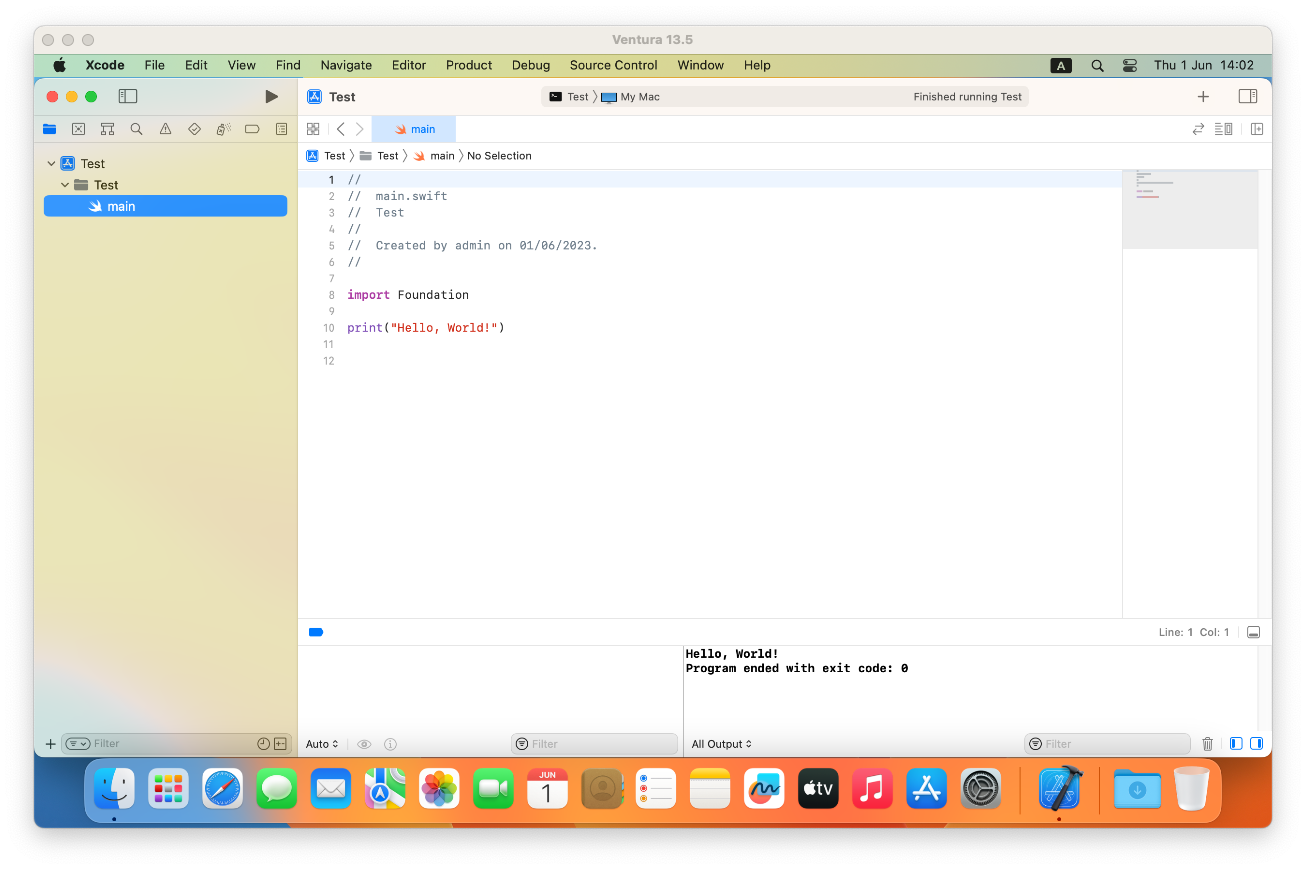Screen dimensions: 1306x870
Task: Open the test navigator diamond icon
Action: [194, 129]
